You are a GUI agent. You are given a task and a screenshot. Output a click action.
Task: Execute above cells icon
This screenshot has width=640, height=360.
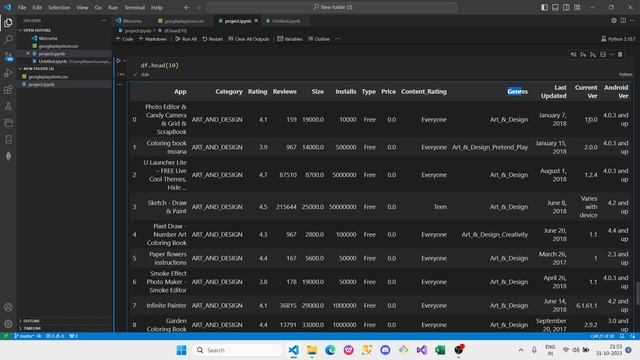(583, 54)
